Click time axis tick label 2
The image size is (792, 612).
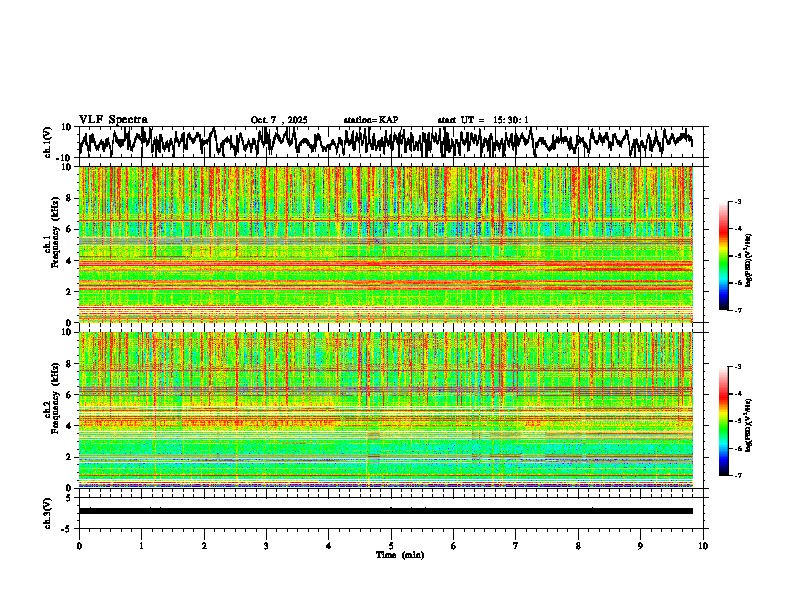204,546
